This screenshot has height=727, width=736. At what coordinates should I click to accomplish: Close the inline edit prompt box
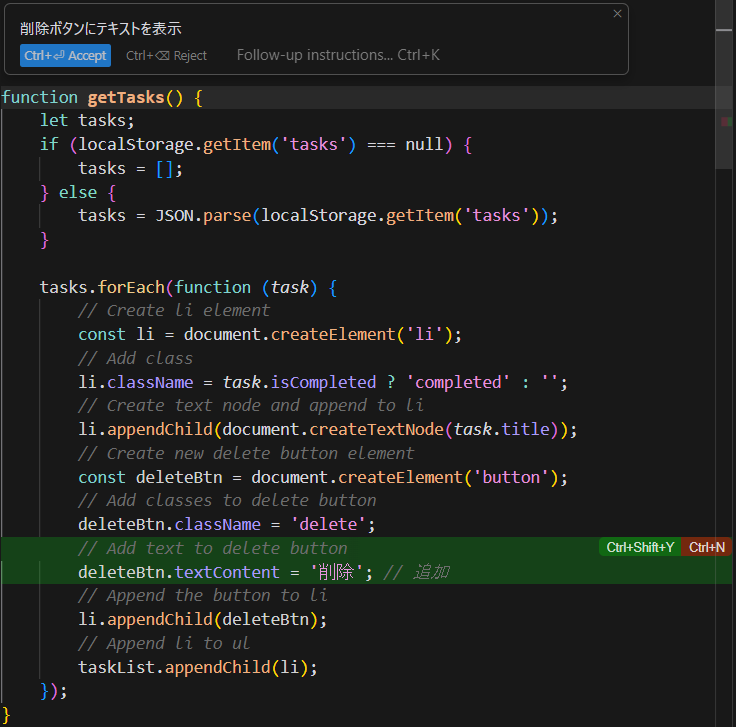[x=617, y=14]
